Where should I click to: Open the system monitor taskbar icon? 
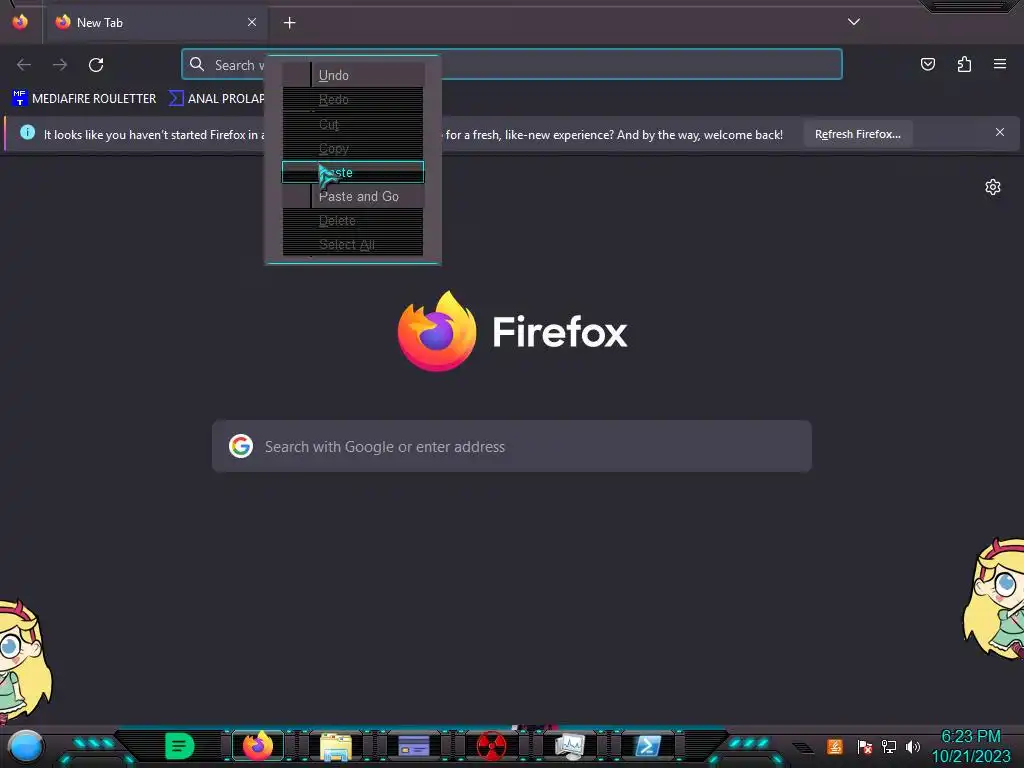(x=569, y=746)
